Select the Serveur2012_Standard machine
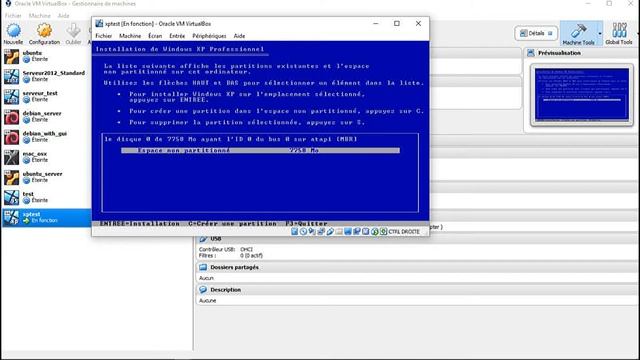Viewport: 640px width, 360px height. (x=46, y=76)
